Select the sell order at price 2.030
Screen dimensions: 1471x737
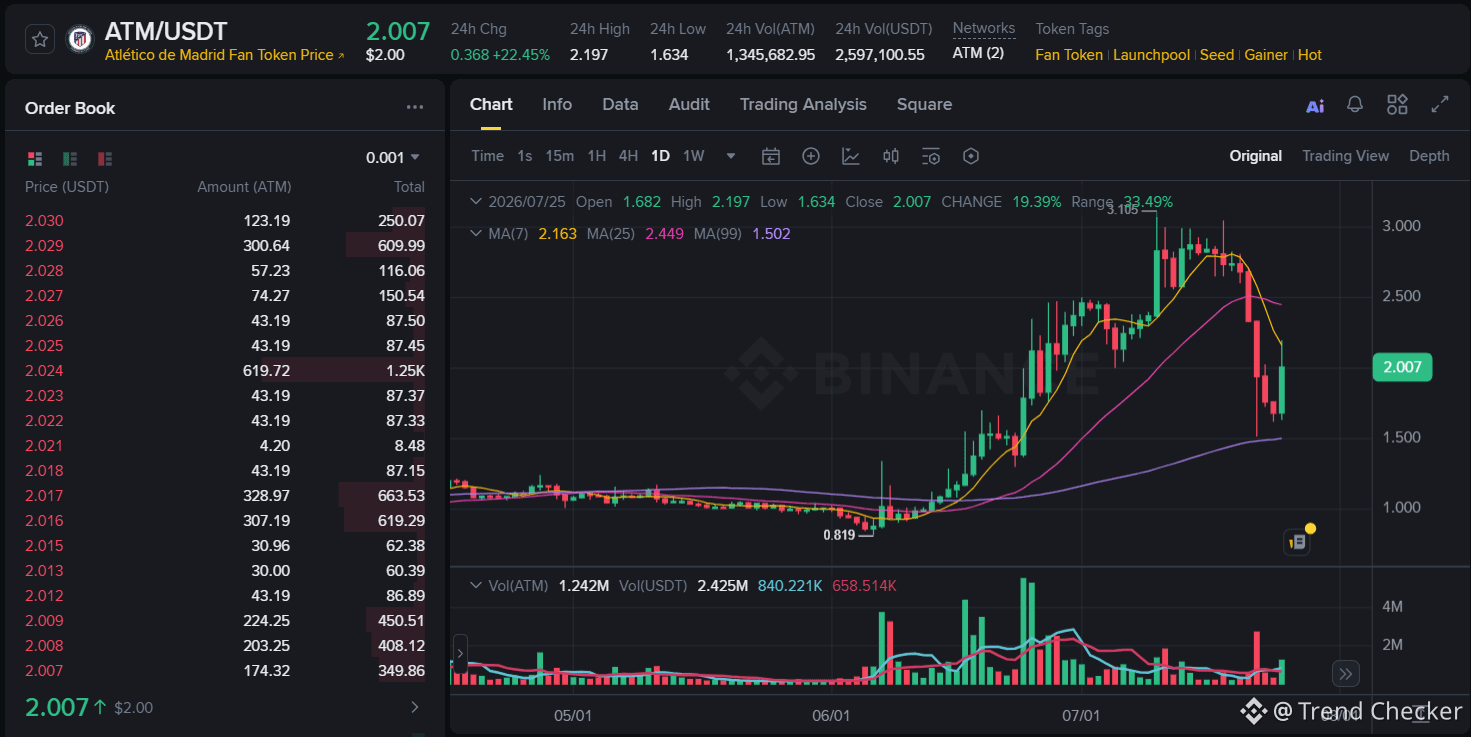pos(225,221)
